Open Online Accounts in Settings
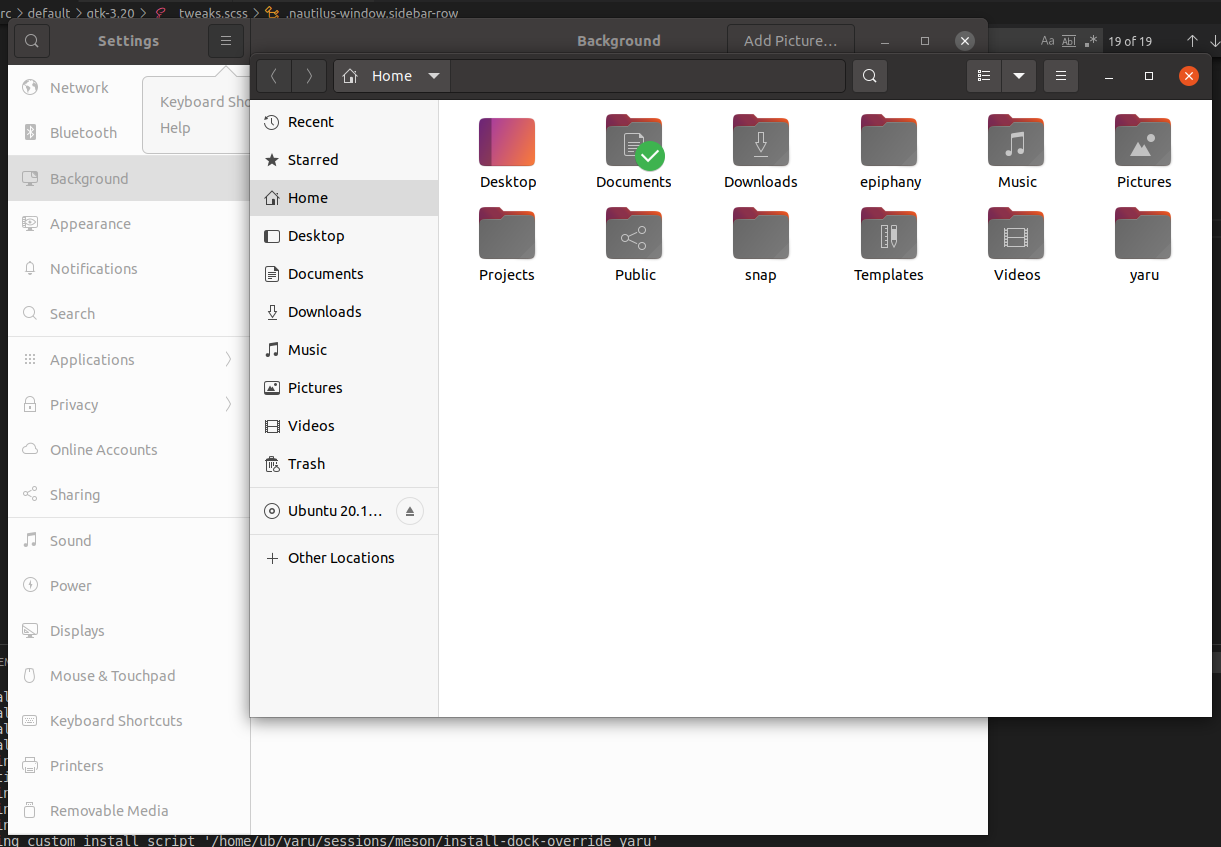 [129, 450]
